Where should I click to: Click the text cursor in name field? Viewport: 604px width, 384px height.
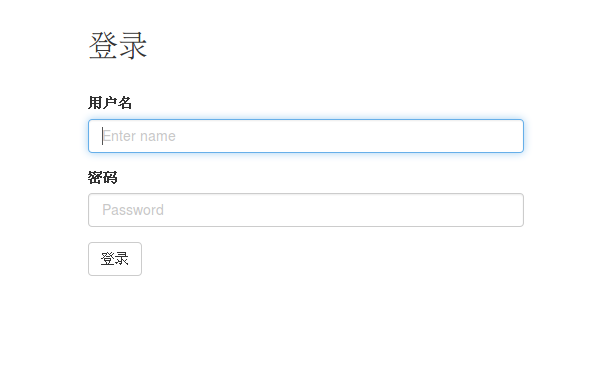pos(102,136)
